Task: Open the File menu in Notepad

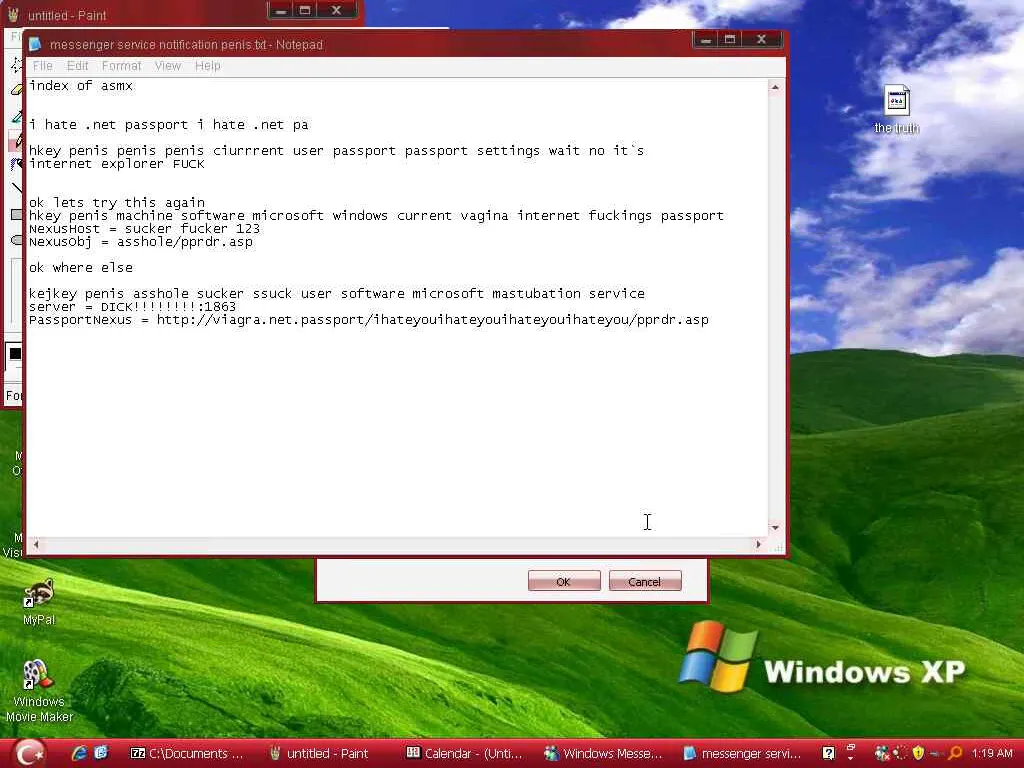Action: coord(42,66)
